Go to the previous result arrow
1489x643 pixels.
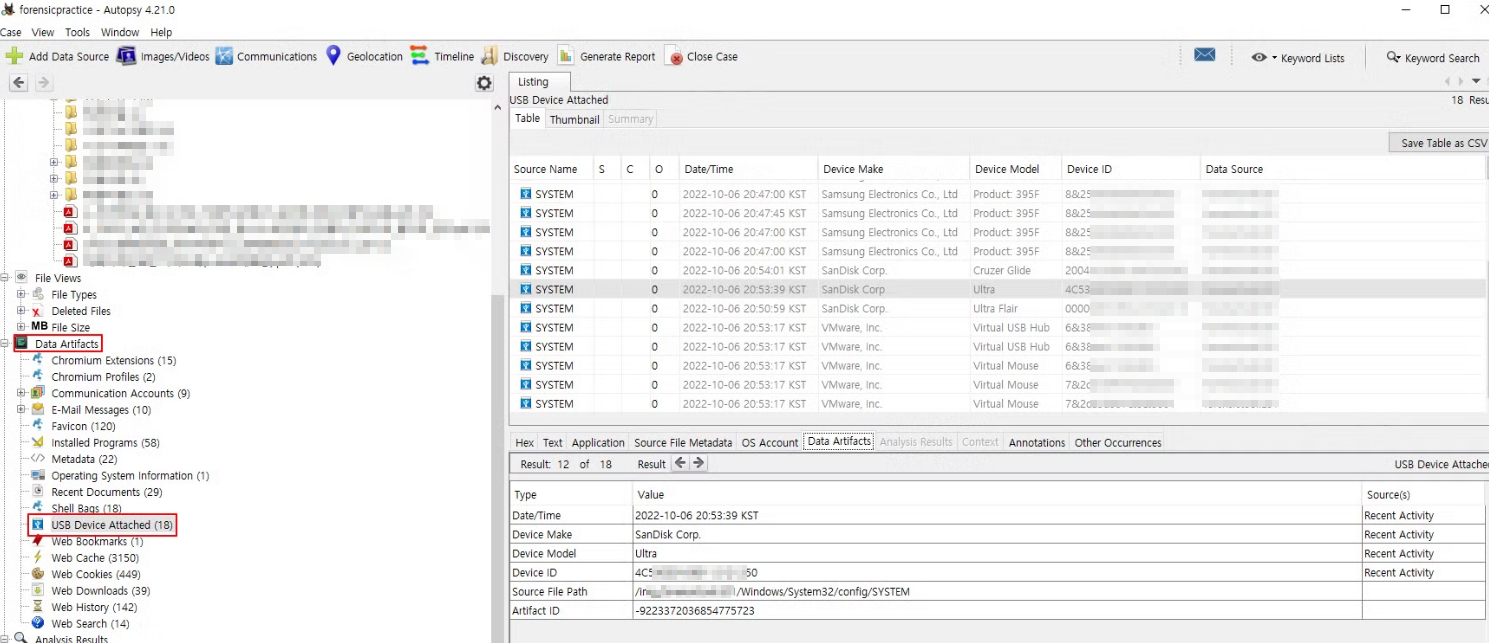[680, 463]
